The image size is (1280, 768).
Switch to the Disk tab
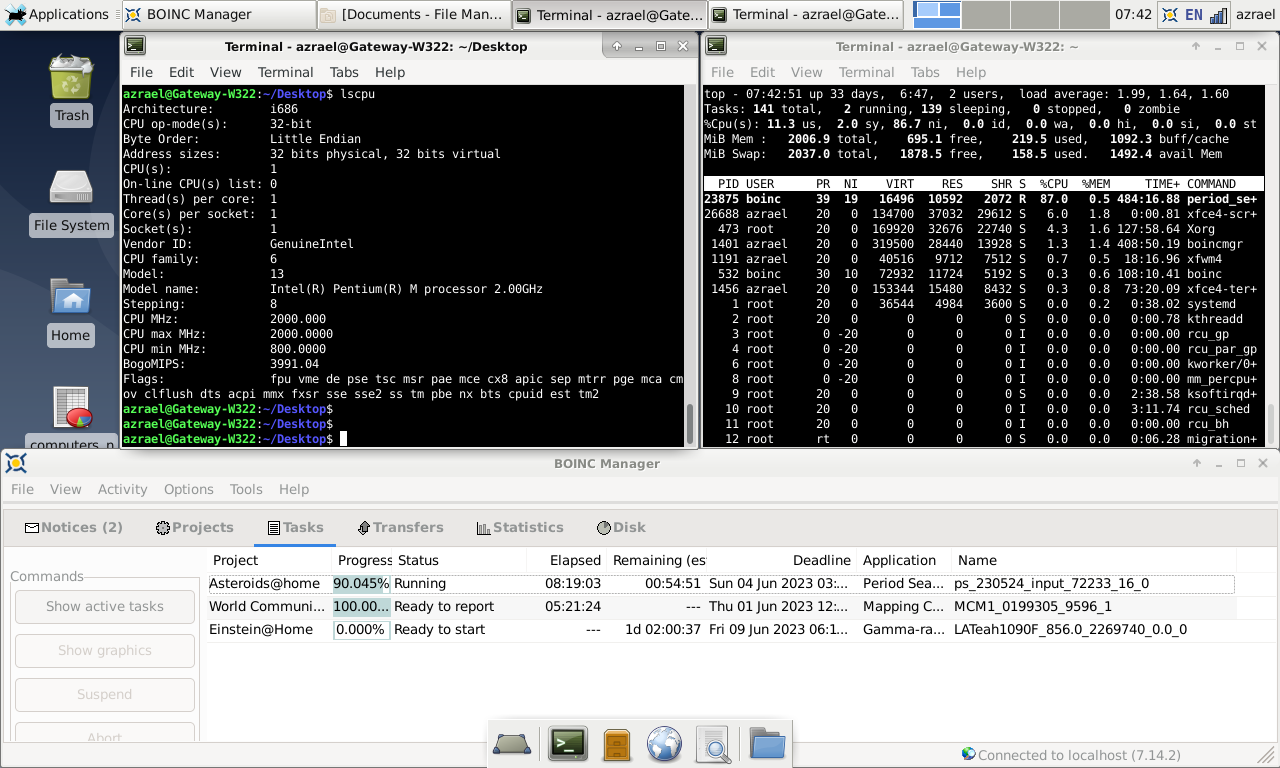(622, 527)
